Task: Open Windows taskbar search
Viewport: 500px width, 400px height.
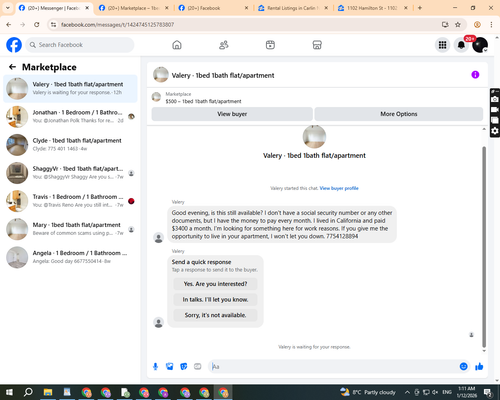Action: (x=28, y=392)
